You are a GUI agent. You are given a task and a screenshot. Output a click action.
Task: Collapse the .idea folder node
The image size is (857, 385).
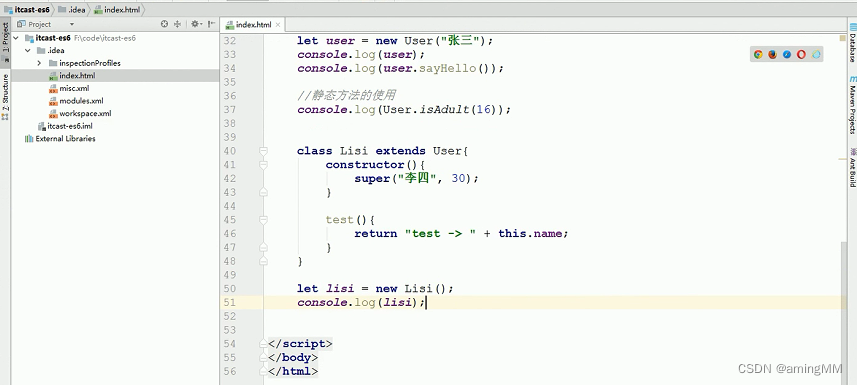click(x=27, y=50)
